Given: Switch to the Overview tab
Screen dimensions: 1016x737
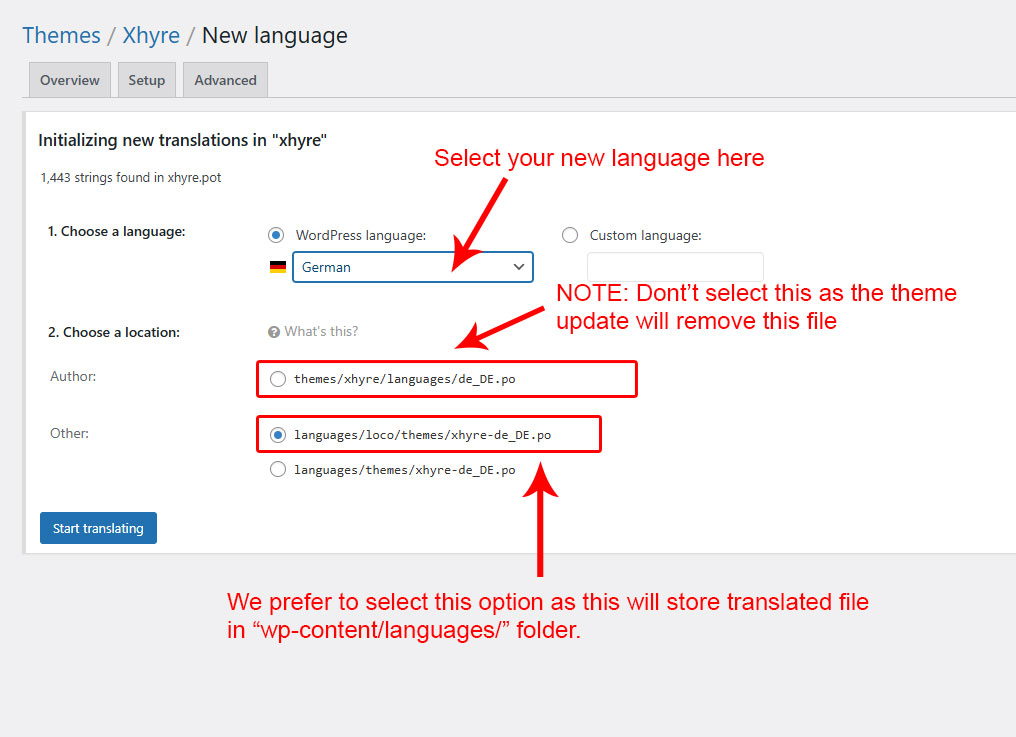Looking at the screenshot, I should coord(70,80).
